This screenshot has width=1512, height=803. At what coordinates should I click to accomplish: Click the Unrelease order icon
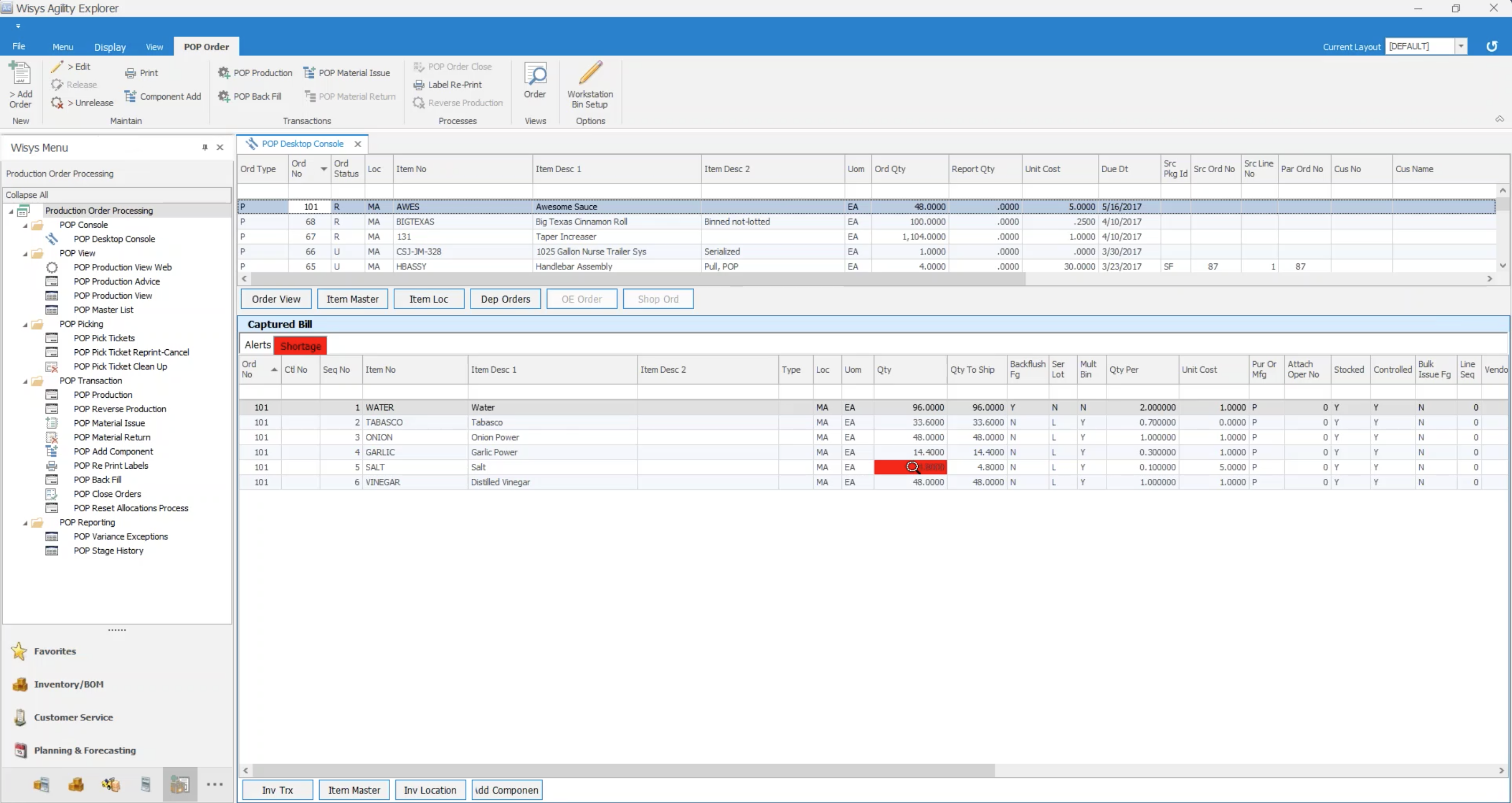pyautogui.click(x=57, y=103)
